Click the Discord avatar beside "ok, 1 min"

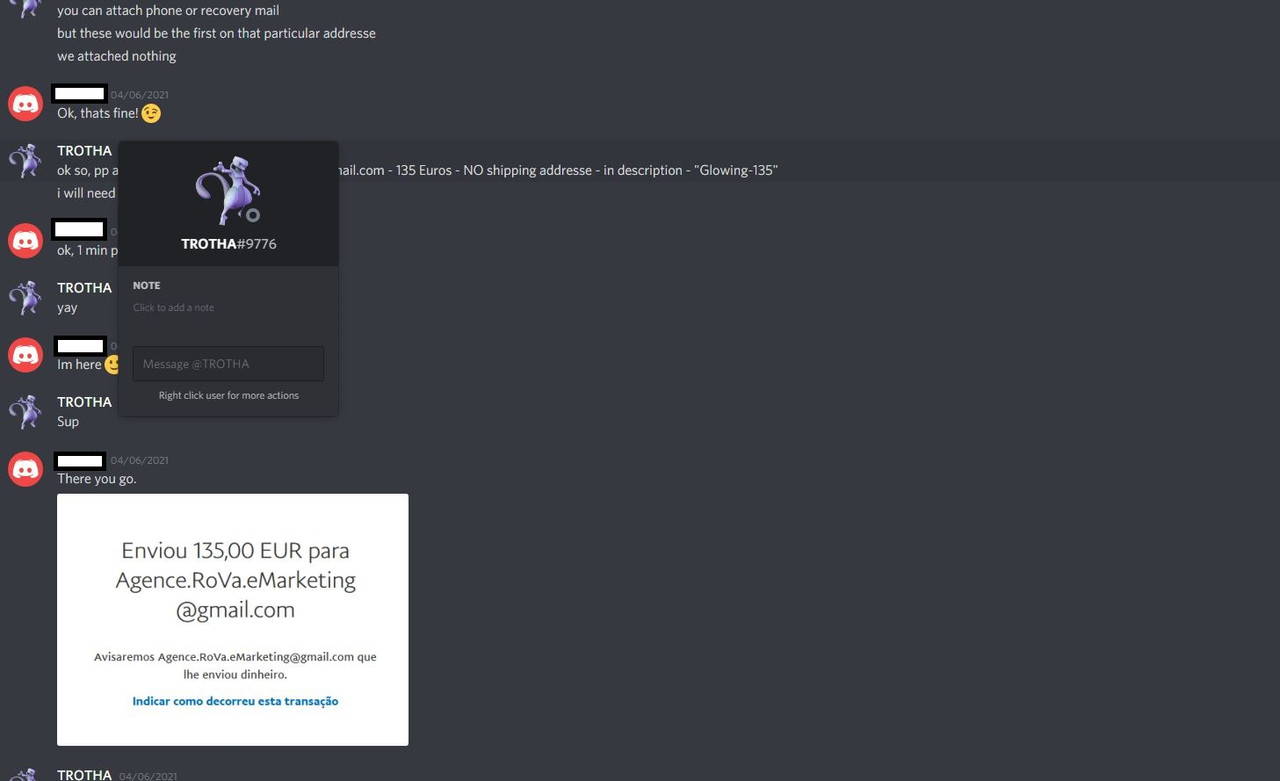point(25,240)
